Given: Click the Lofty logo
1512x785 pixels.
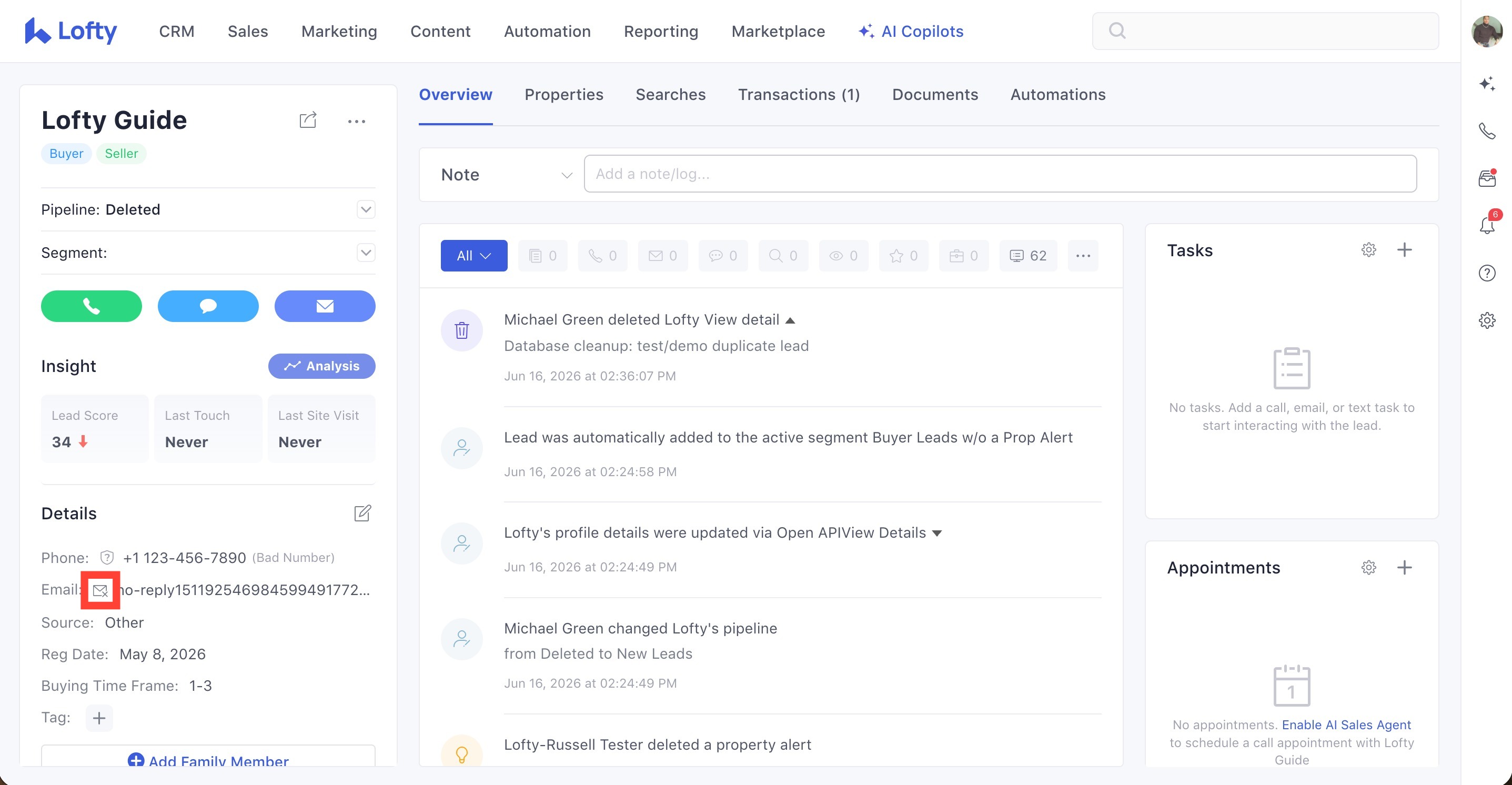Looking at the screenshot, I should pos(70,31).
